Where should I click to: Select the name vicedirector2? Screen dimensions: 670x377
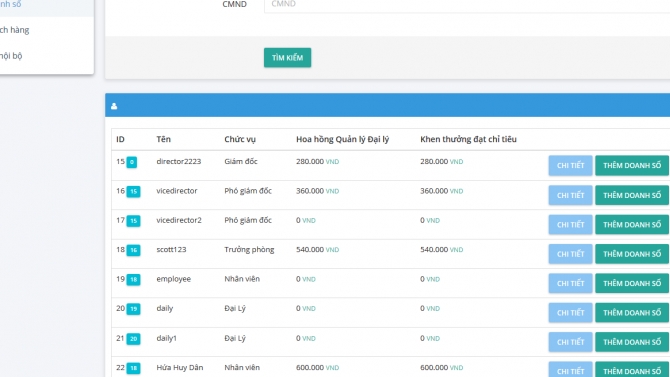click(179, 220)
